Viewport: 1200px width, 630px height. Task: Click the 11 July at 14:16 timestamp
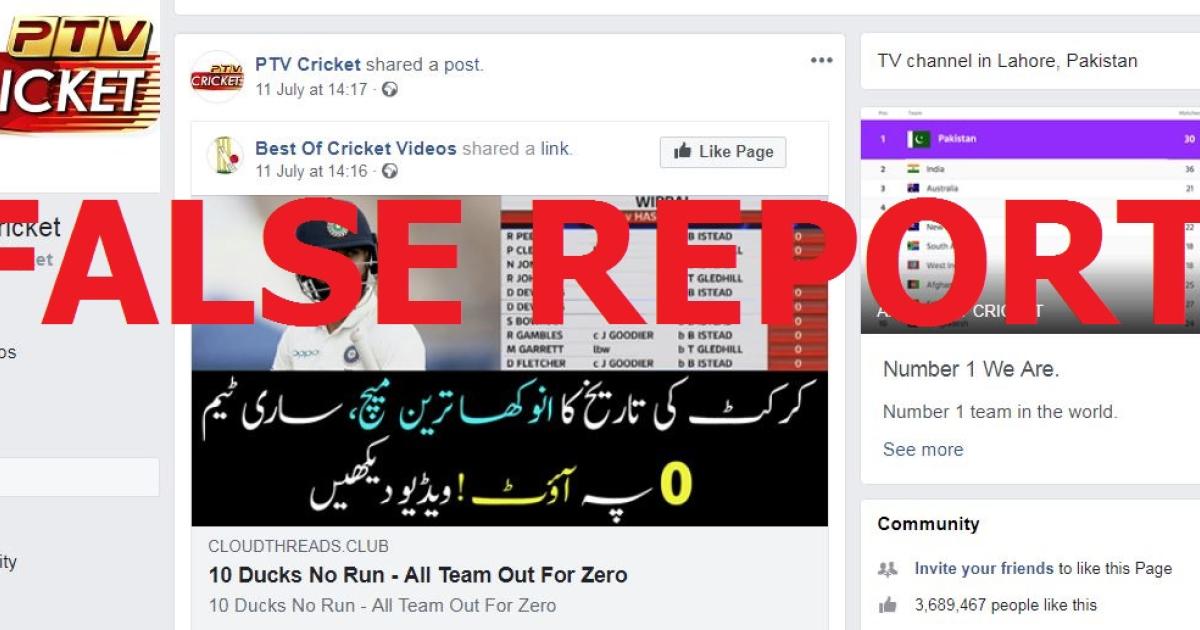(311, 171)
